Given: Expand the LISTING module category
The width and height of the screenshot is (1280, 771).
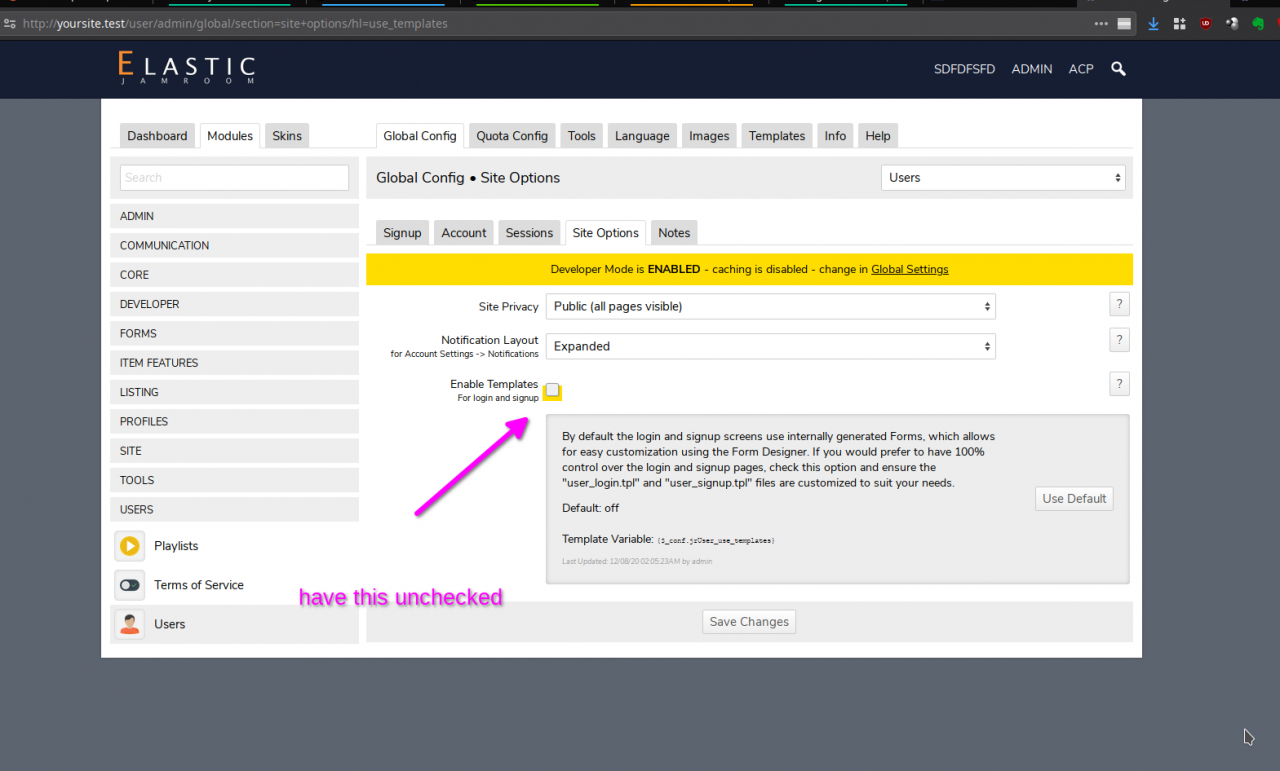Looking at the screenshot, I should (x=234, y=392).
